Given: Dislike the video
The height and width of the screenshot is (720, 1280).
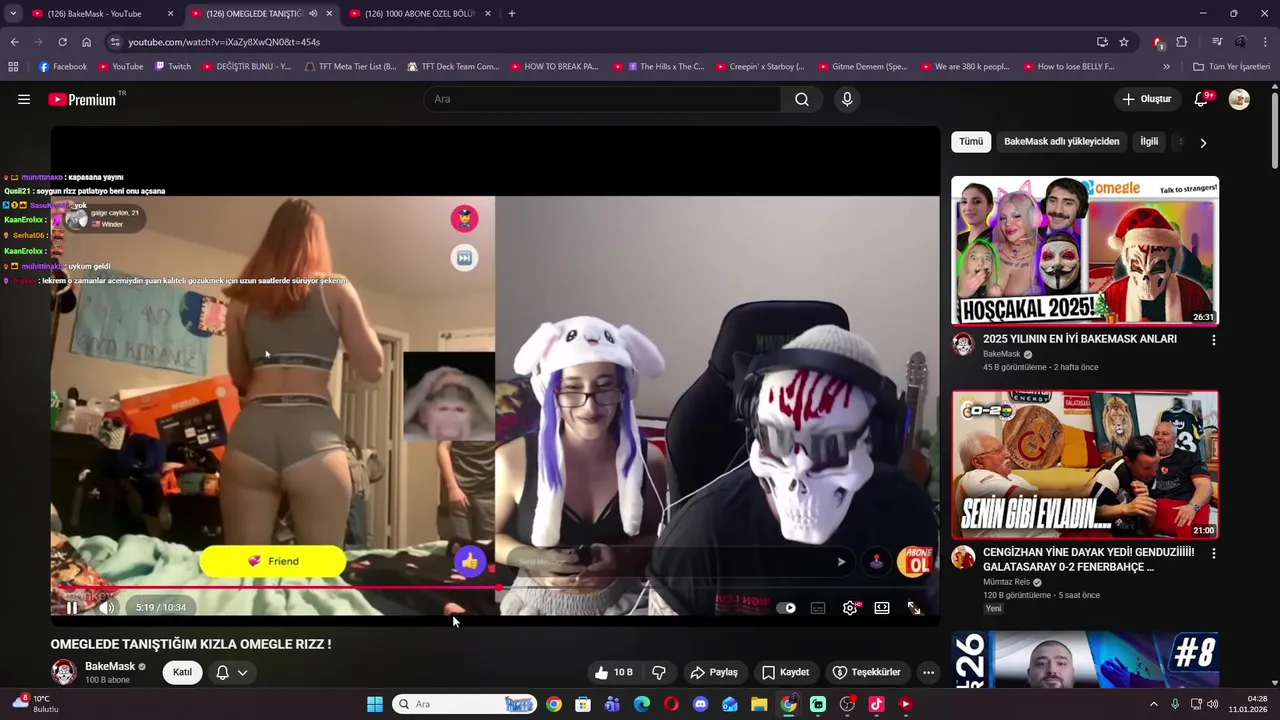Looking at the screenshot, I should coord(659,672).
